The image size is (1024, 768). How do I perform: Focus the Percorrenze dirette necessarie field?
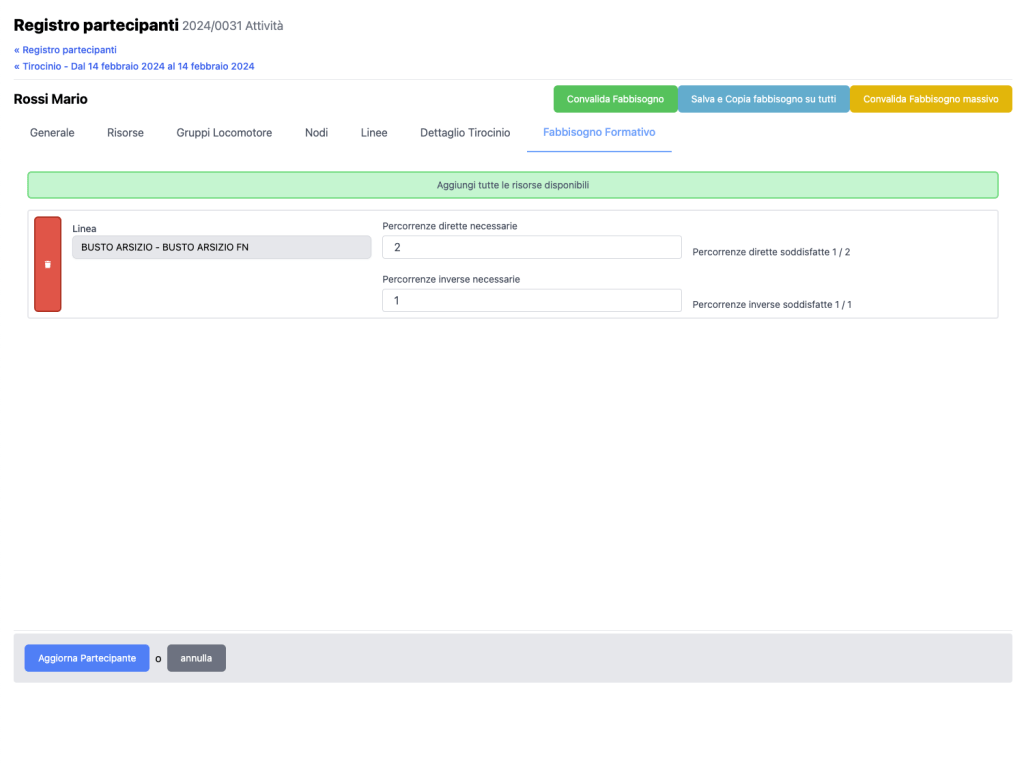coord(532,248)
